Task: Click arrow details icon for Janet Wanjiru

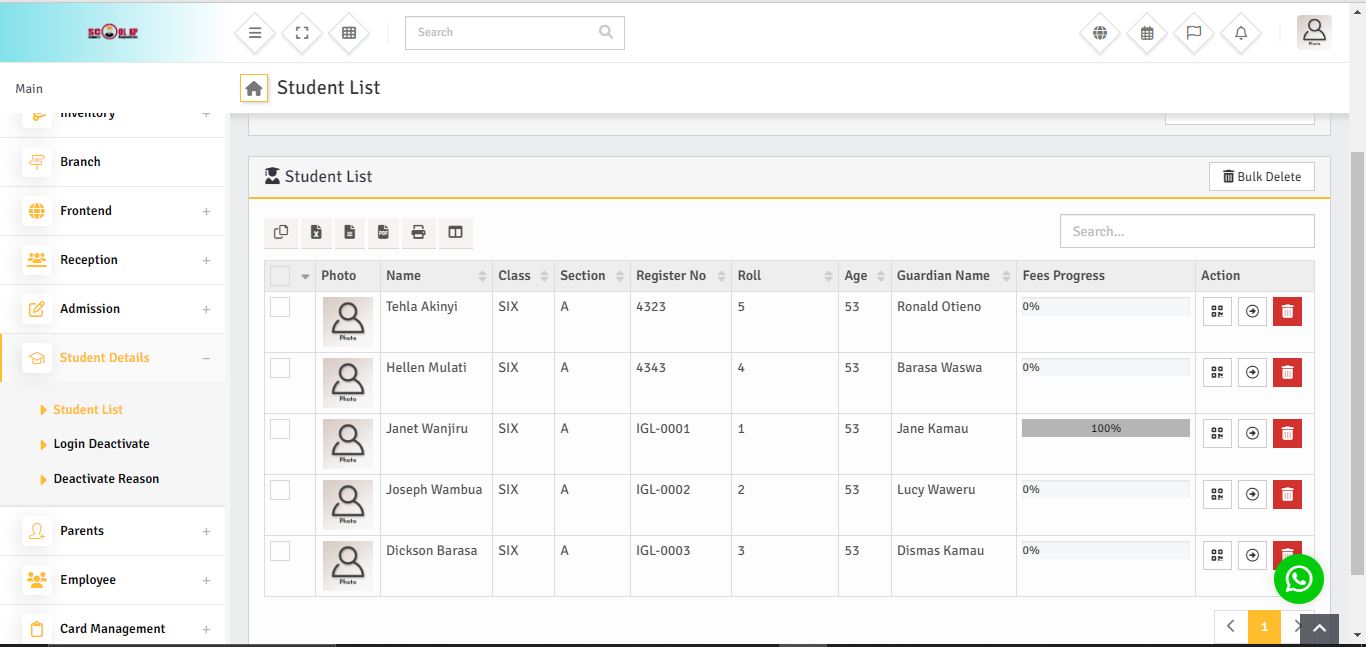Action: click(x=1252, y=434)
